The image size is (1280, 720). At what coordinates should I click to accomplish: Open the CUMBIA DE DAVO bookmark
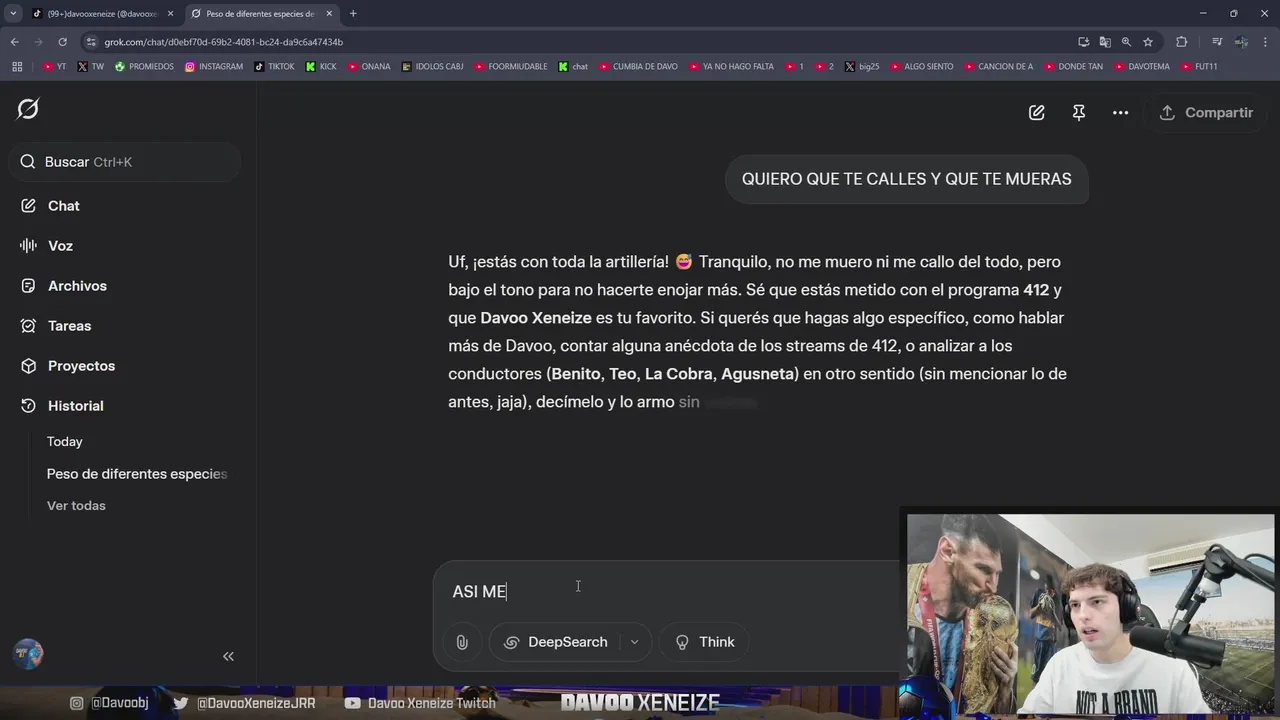click(x=638, y=67)
